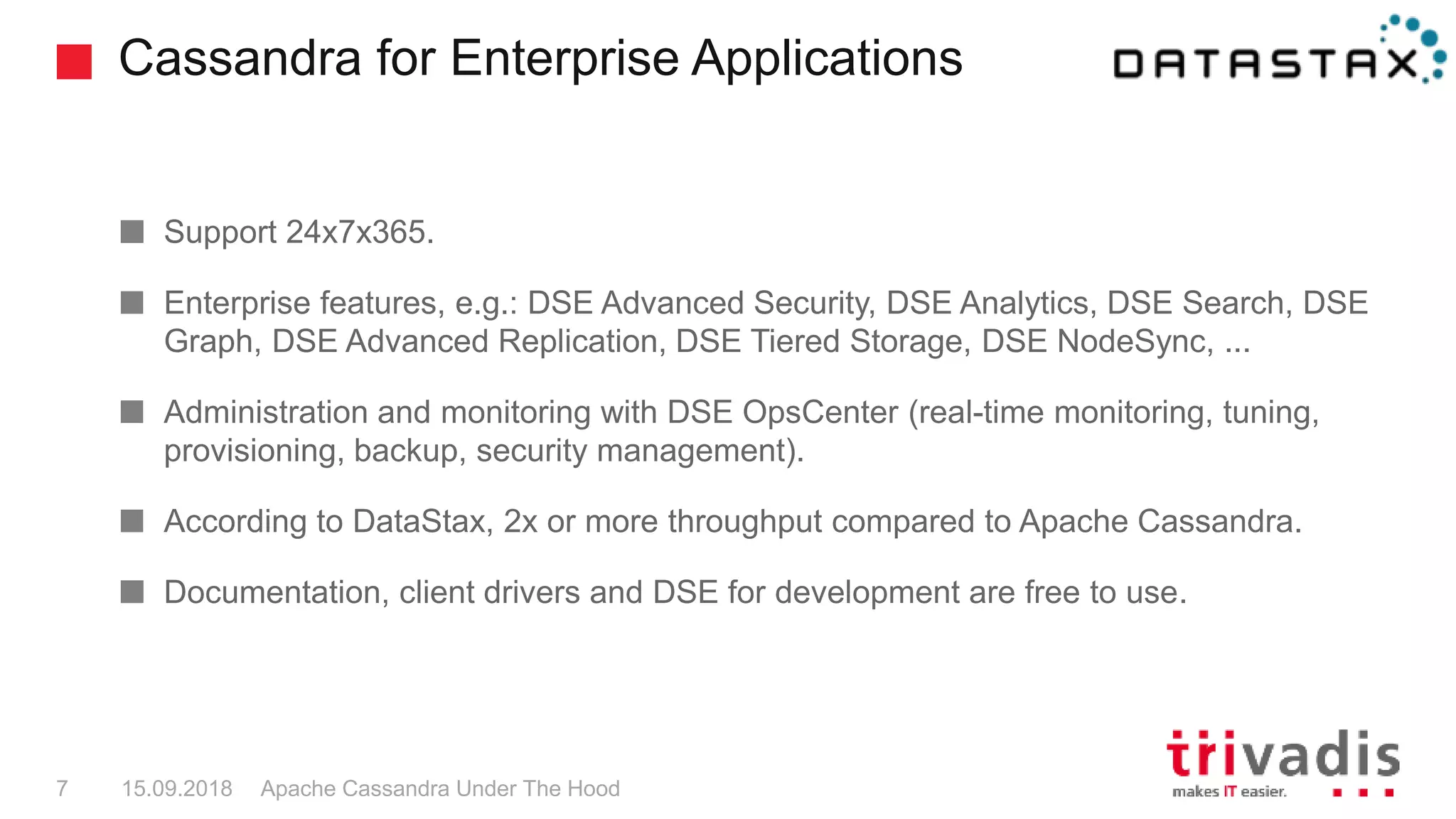Click the 2x or more throughput sentence
Image resolution: width=1456 pixels, height=819 pixels.
pyautogui.click(x=733, y=522)
